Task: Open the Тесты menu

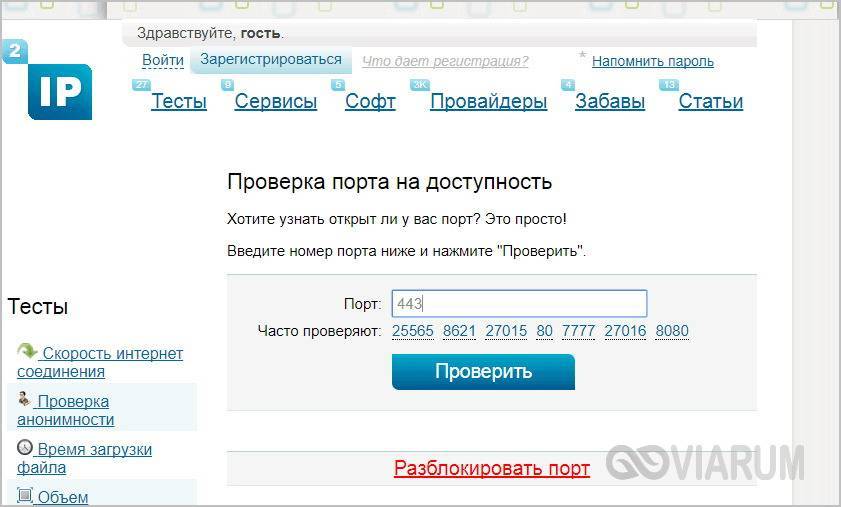Action: click(x=178, y=101)
